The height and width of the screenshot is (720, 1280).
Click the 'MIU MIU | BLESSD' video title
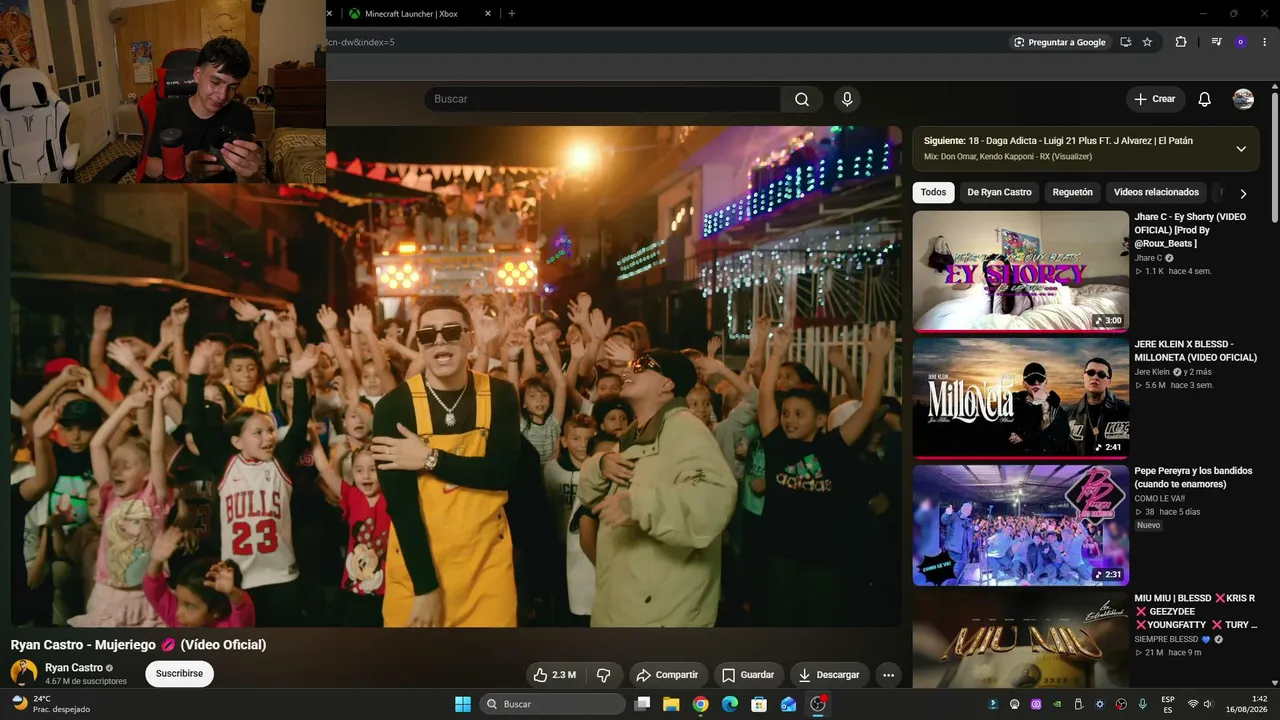point(1195,611)
